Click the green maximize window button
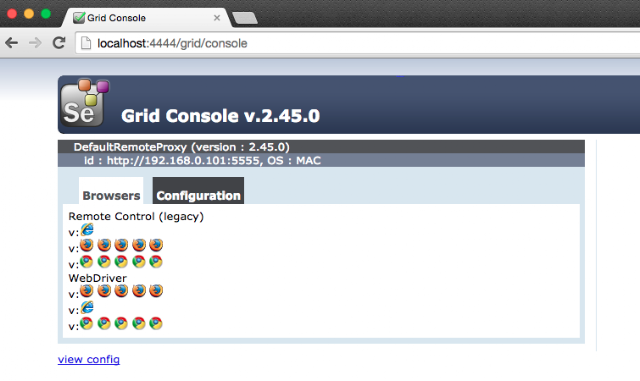The image size is (640, 381). click(x=46, y=13)
